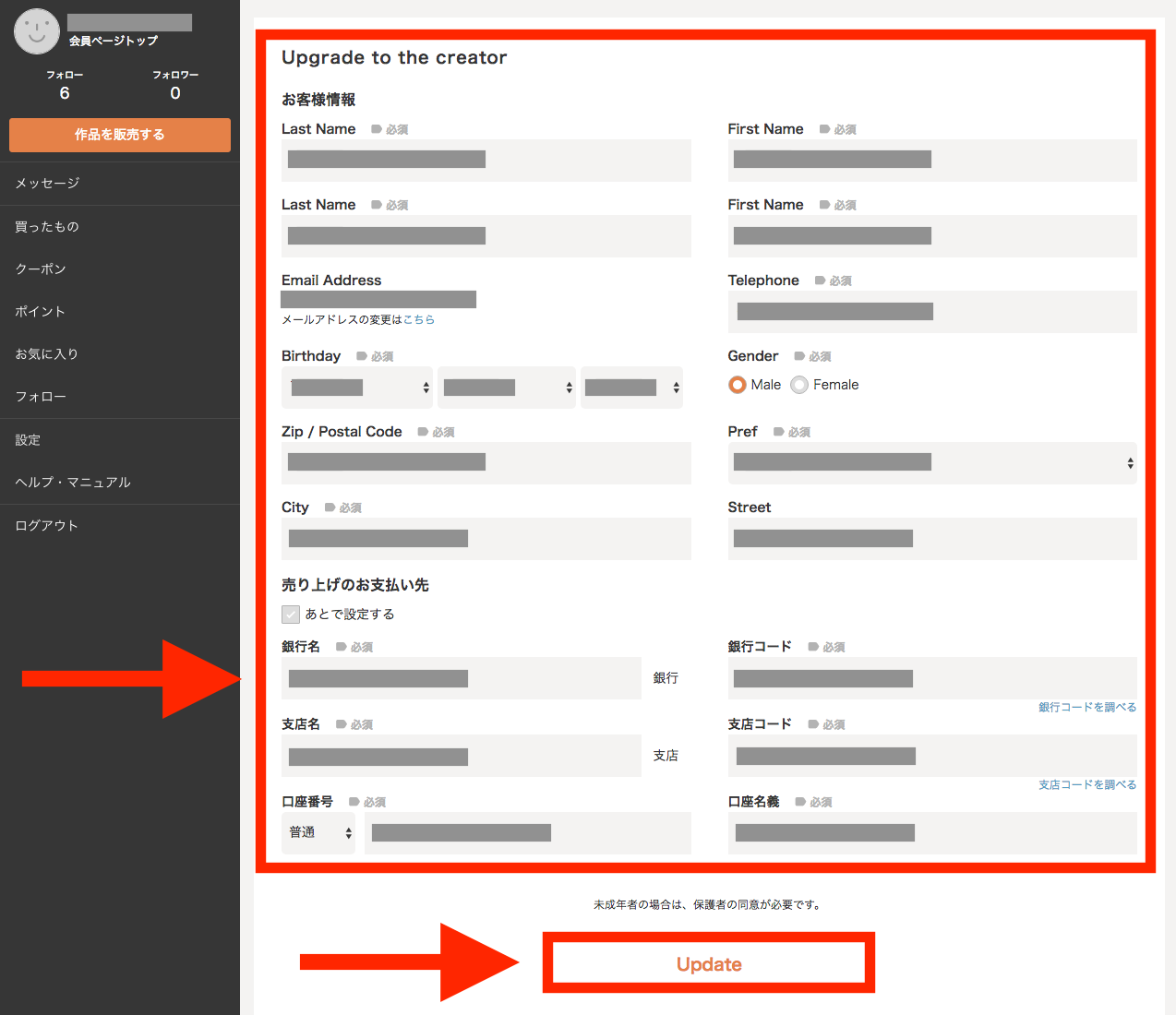Viewport: 1176px width, 1015px height.
Task: Click ヘルプ・マニュアル in sidebar
Action: pos(73,483)
